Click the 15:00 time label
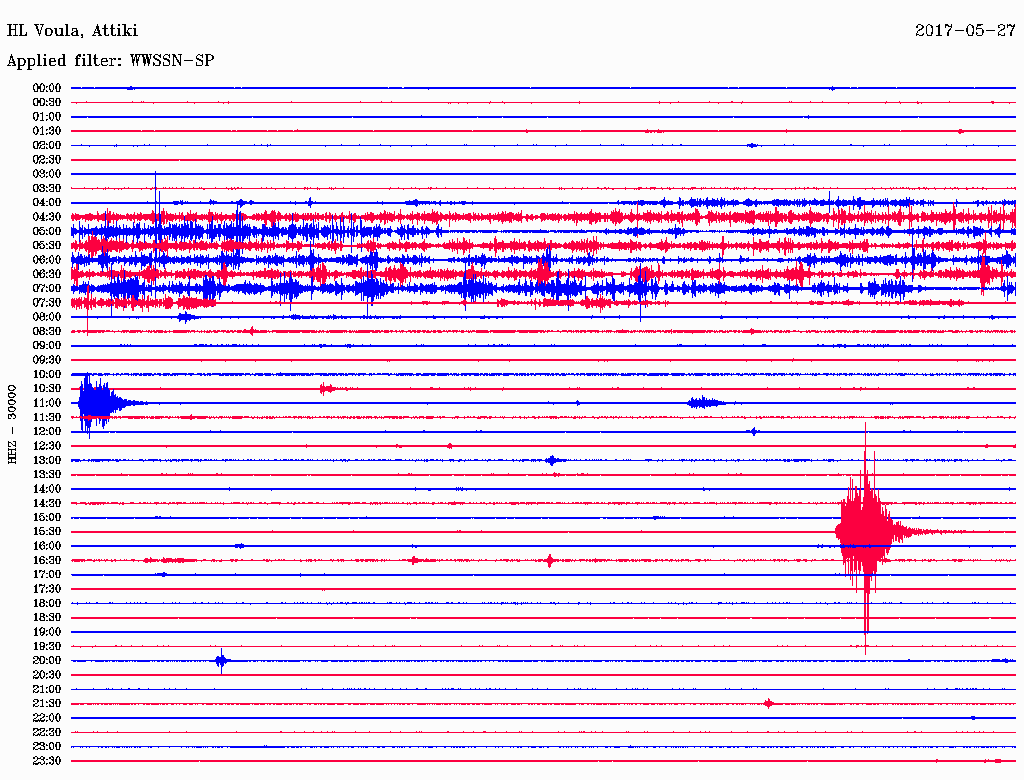The width and height of the screenshot is (1024, 780). tap(47, 517)
